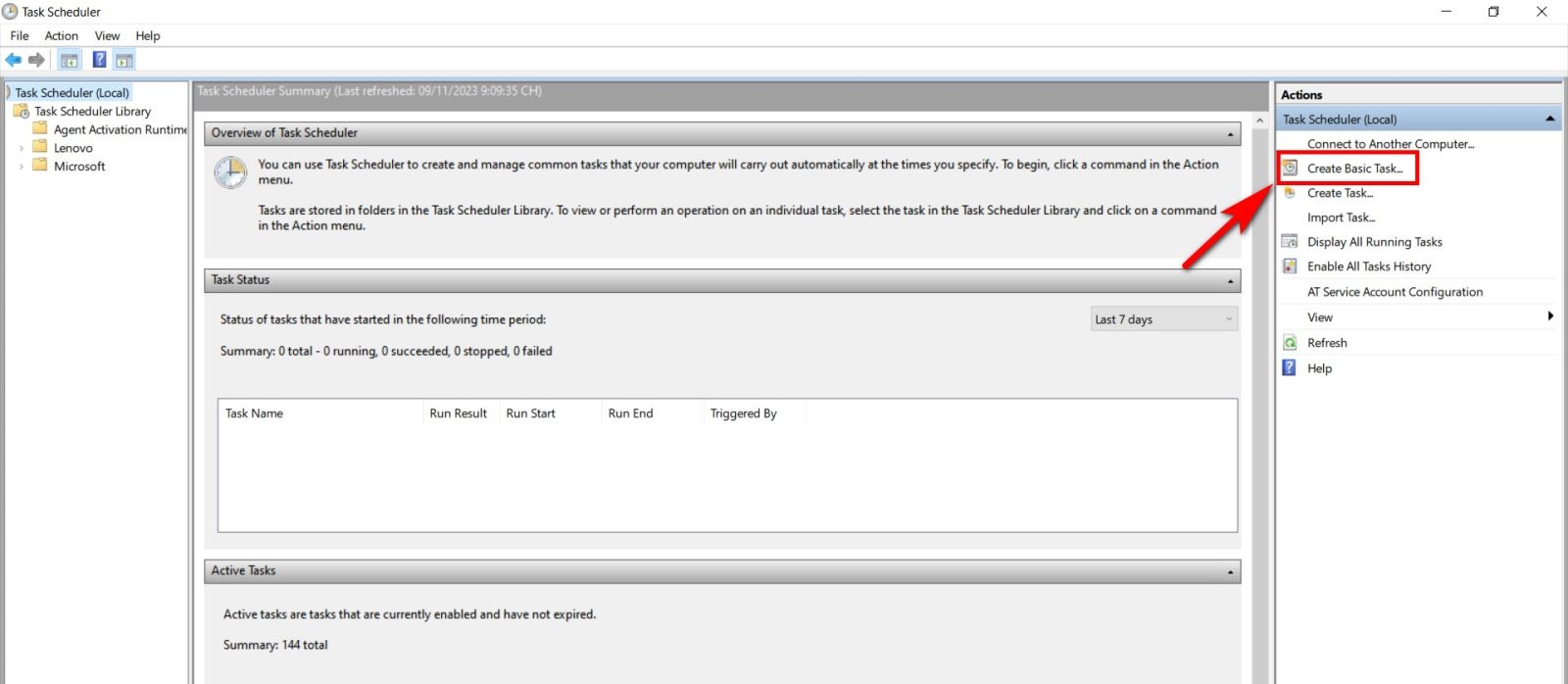Collapse the Active Tasks section

click(x=1231, y=571)
